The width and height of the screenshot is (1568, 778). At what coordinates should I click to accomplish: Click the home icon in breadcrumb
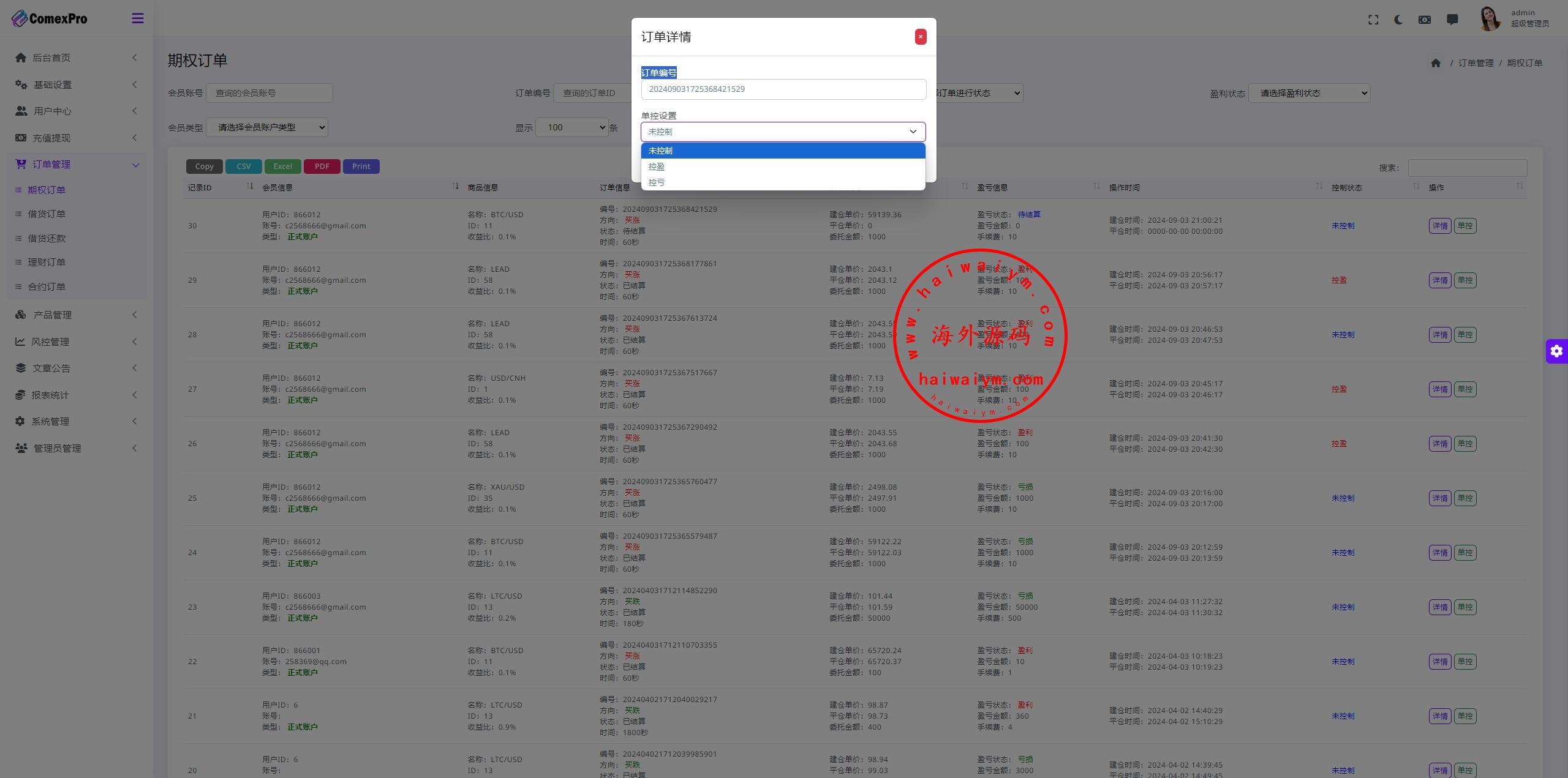(1436, 63)
